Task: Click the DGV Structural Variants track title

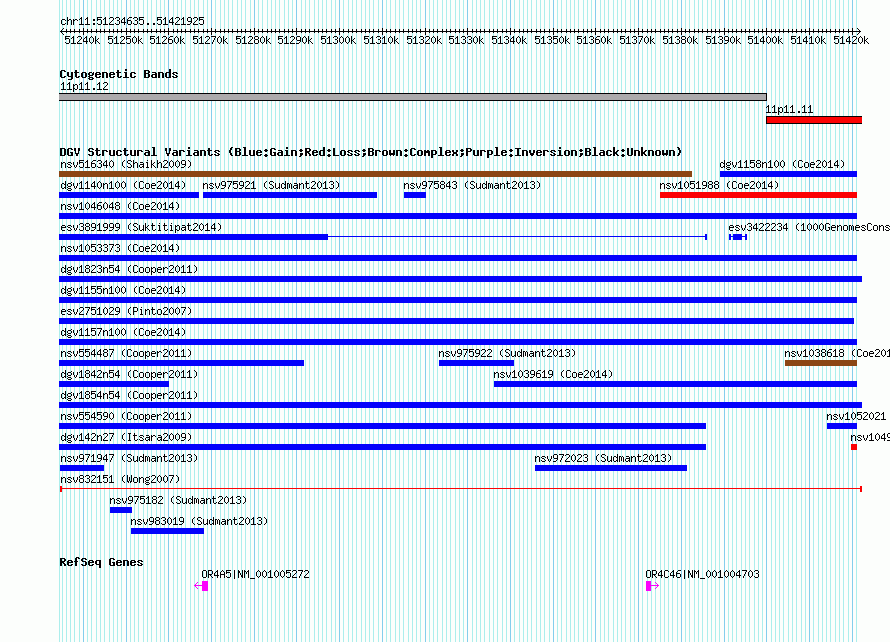Action: click(x=371, y=152)
